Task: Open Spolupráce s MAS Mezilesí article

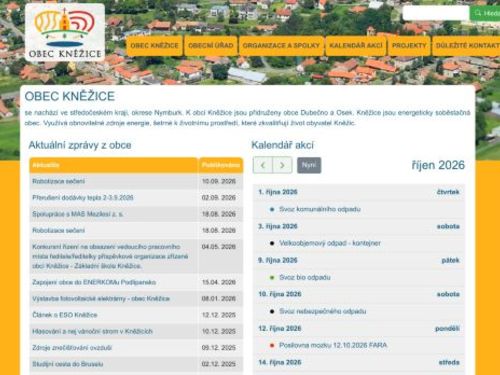Action: (x=78, y=214)
